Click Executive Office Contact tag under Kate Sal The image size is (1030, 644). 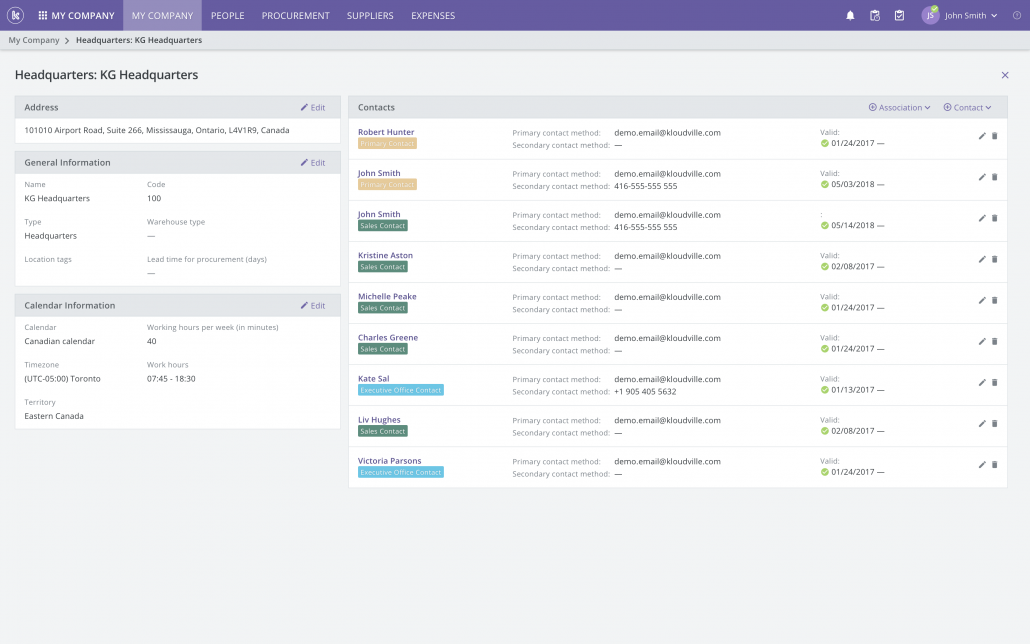tap(401, 390)
